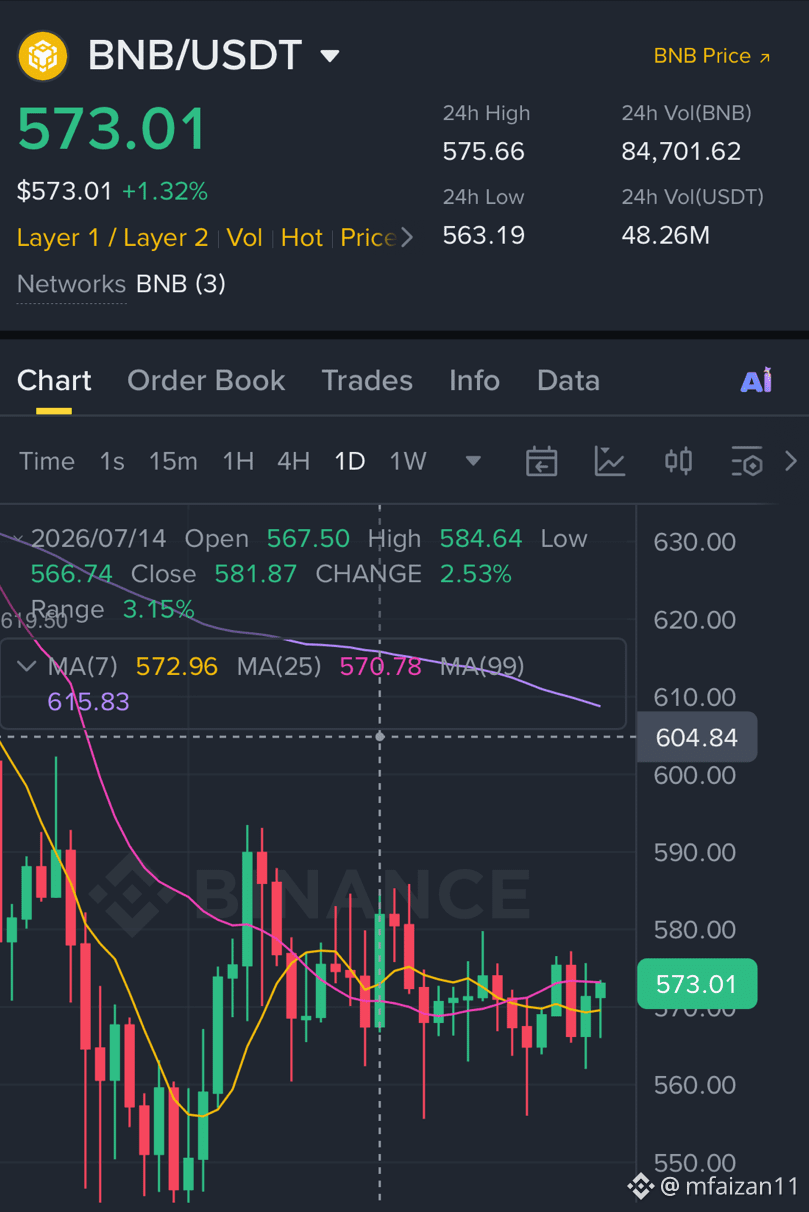809x1212 pixels.
Task: Tap the 630.00 price axis label
Action: [x=694, y=542]
